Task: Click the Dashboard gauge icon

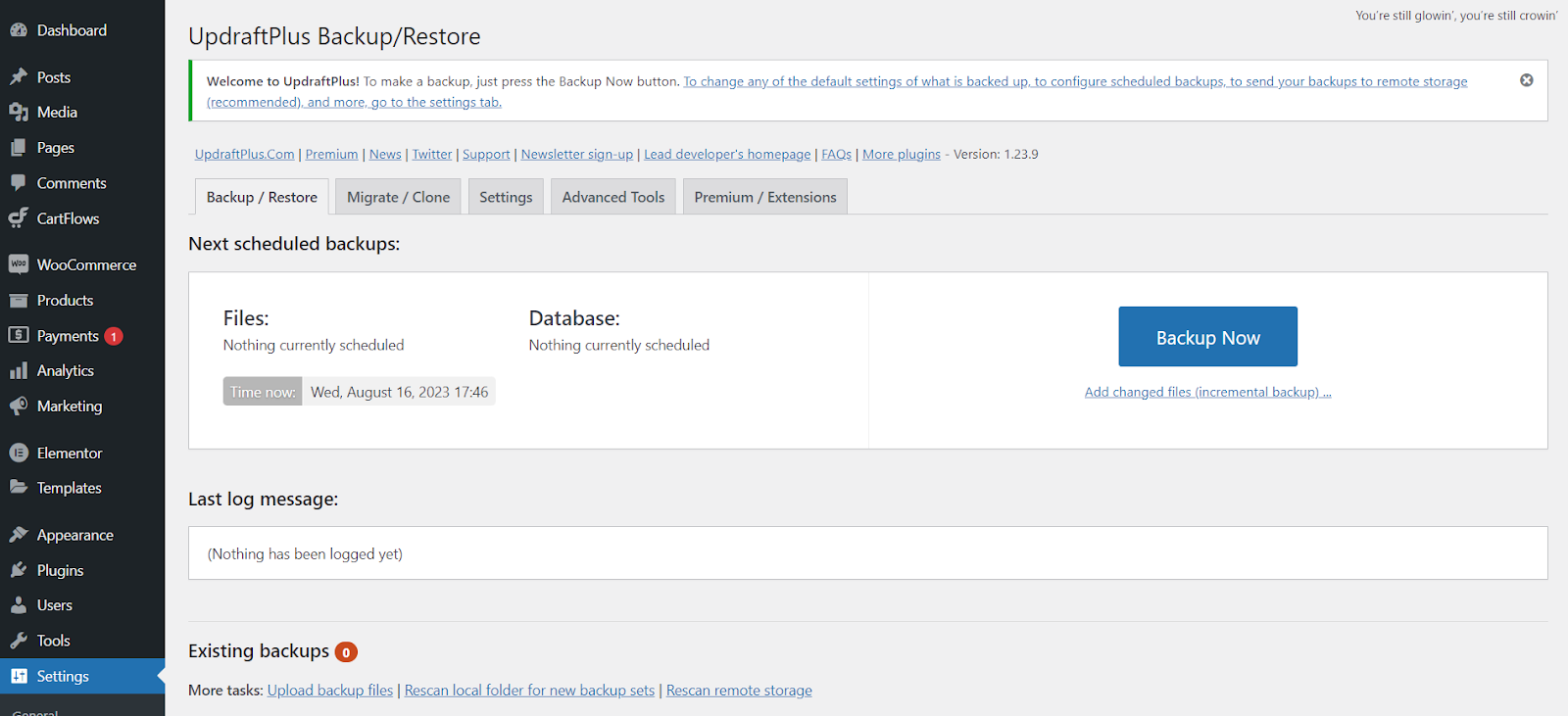Action: pos(19,30)
